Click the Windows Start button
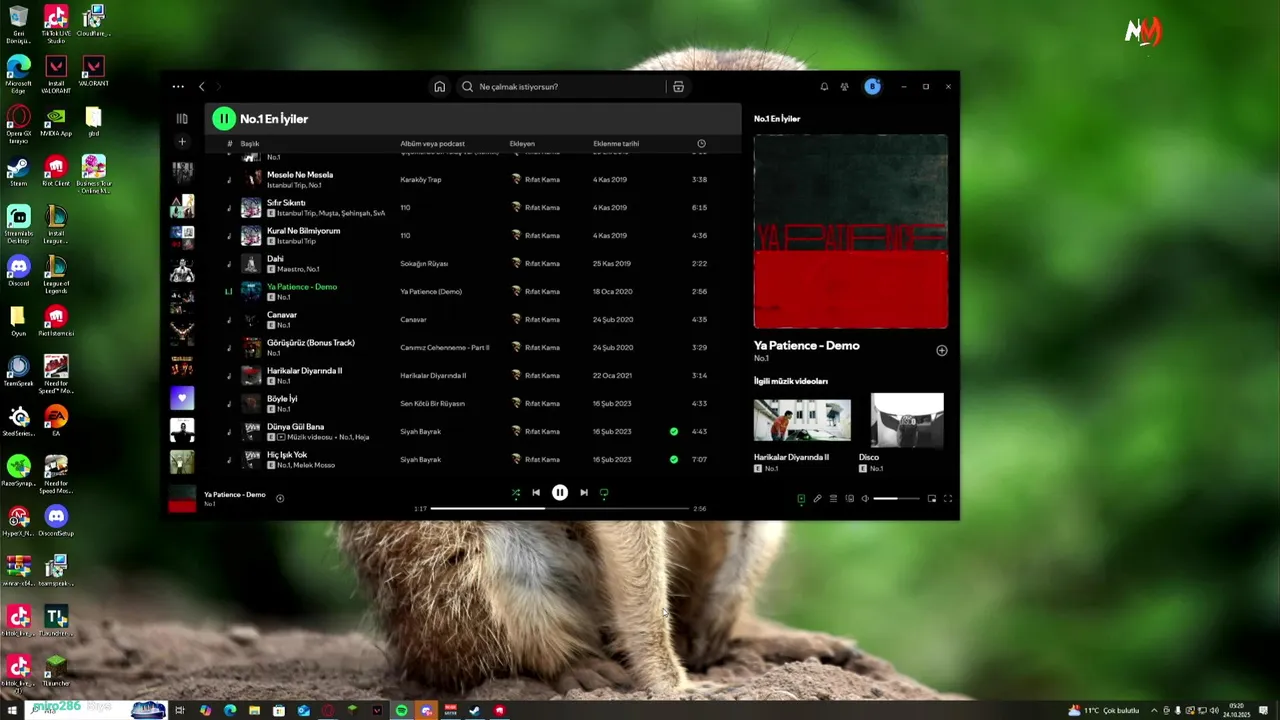The image size is (1280, 720). 12,710
